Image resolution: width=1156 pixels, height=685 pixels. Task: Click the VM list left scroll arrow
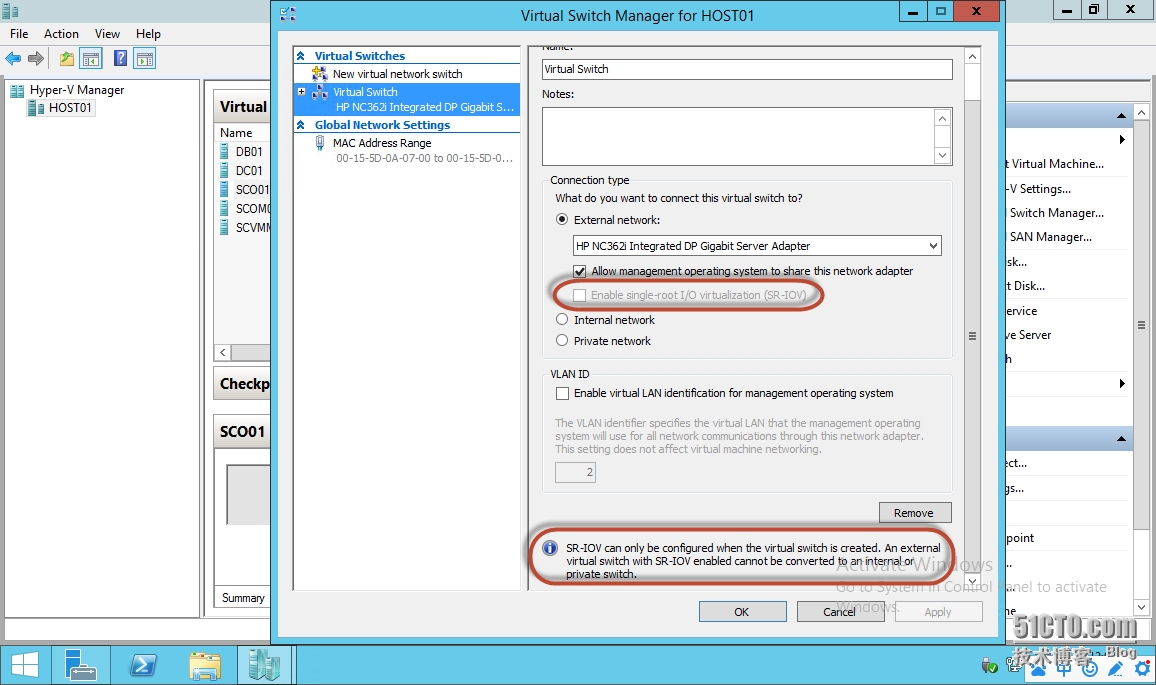coord(223,352)
